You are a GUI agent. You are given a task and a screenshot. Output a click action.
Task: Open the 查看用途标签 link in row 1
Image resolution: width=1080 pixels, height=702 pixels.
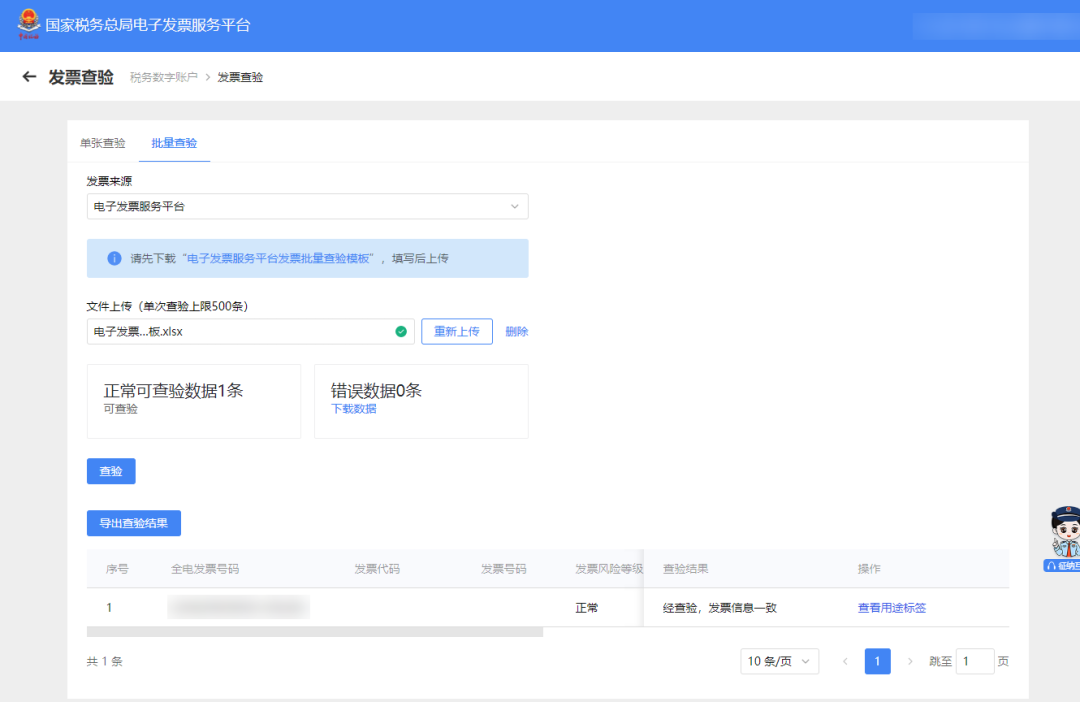(892, 608)
